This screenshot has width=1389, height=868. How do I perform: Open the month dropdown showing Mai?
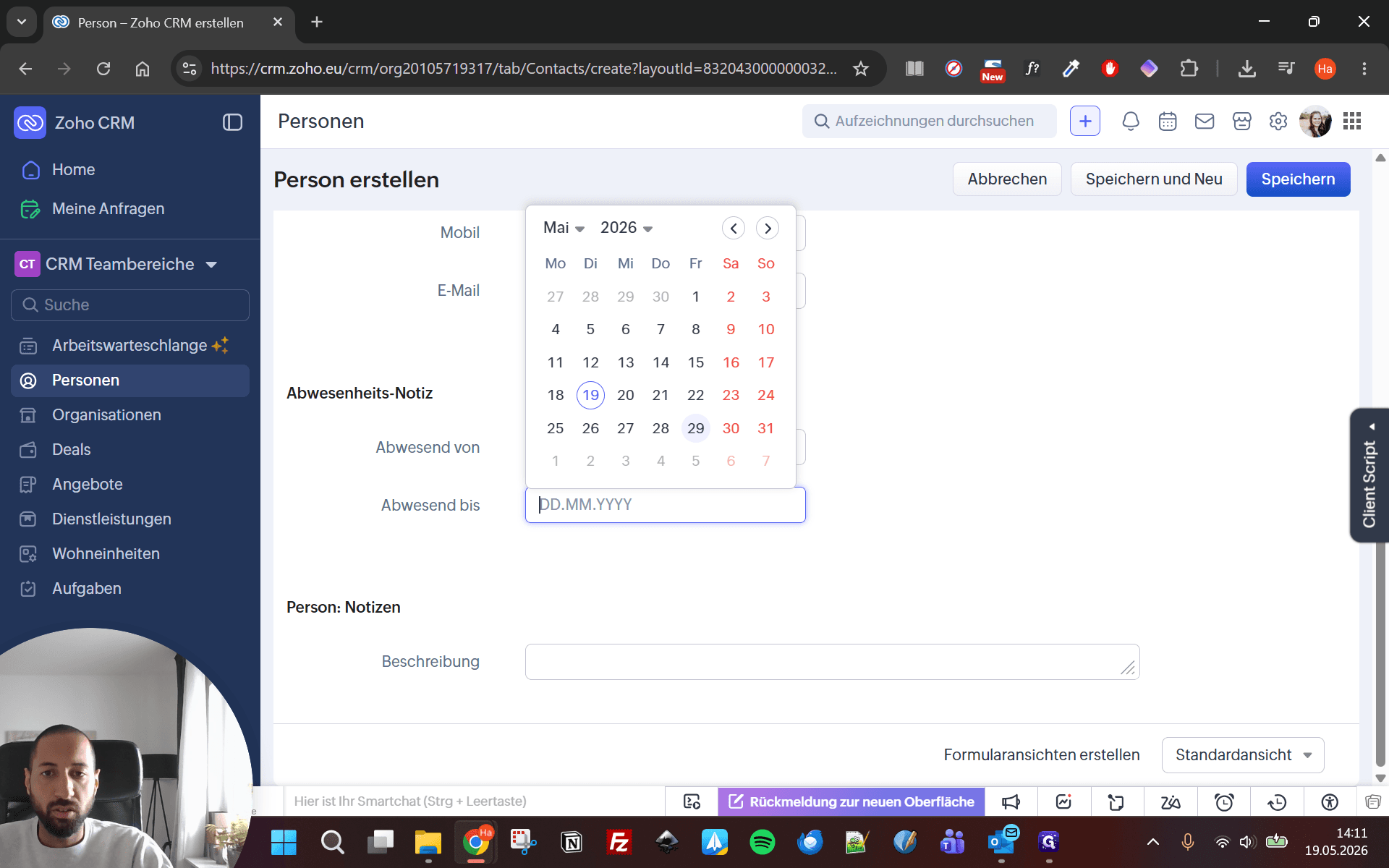point(564,228)
